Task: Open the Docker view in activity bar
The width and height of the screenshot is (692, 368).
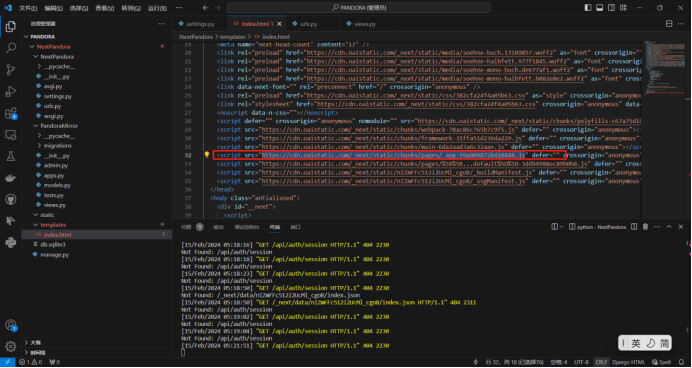Action: tap(11, 178)
